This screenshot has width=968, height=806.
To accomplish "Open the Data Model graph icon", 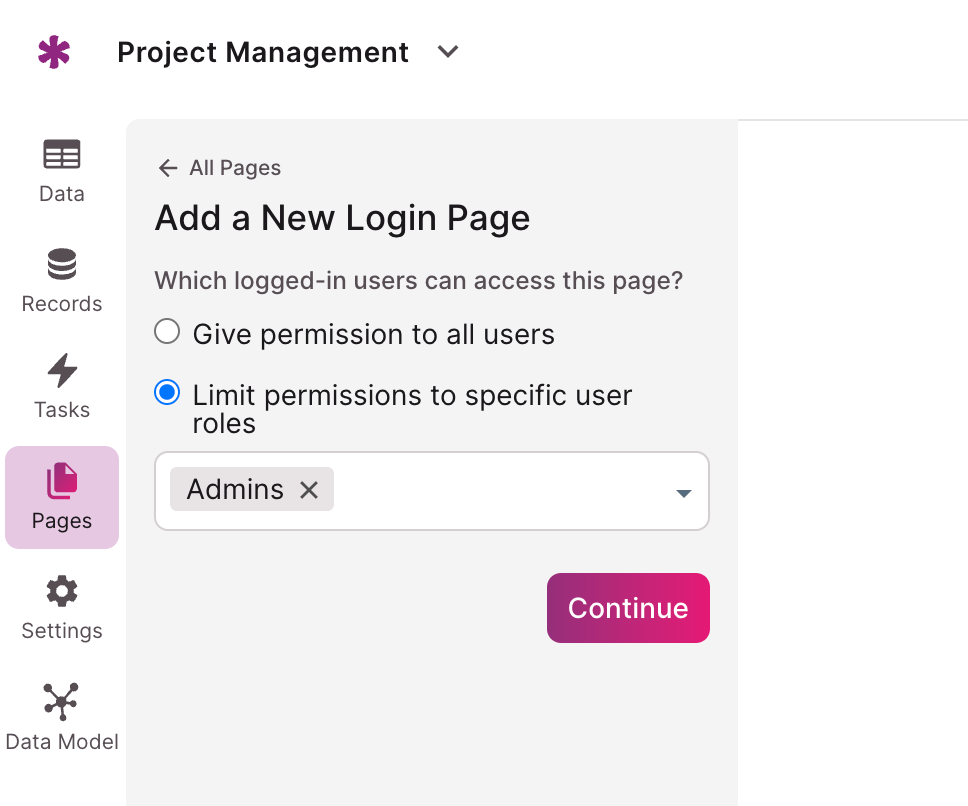I will [x=62, y=702].
